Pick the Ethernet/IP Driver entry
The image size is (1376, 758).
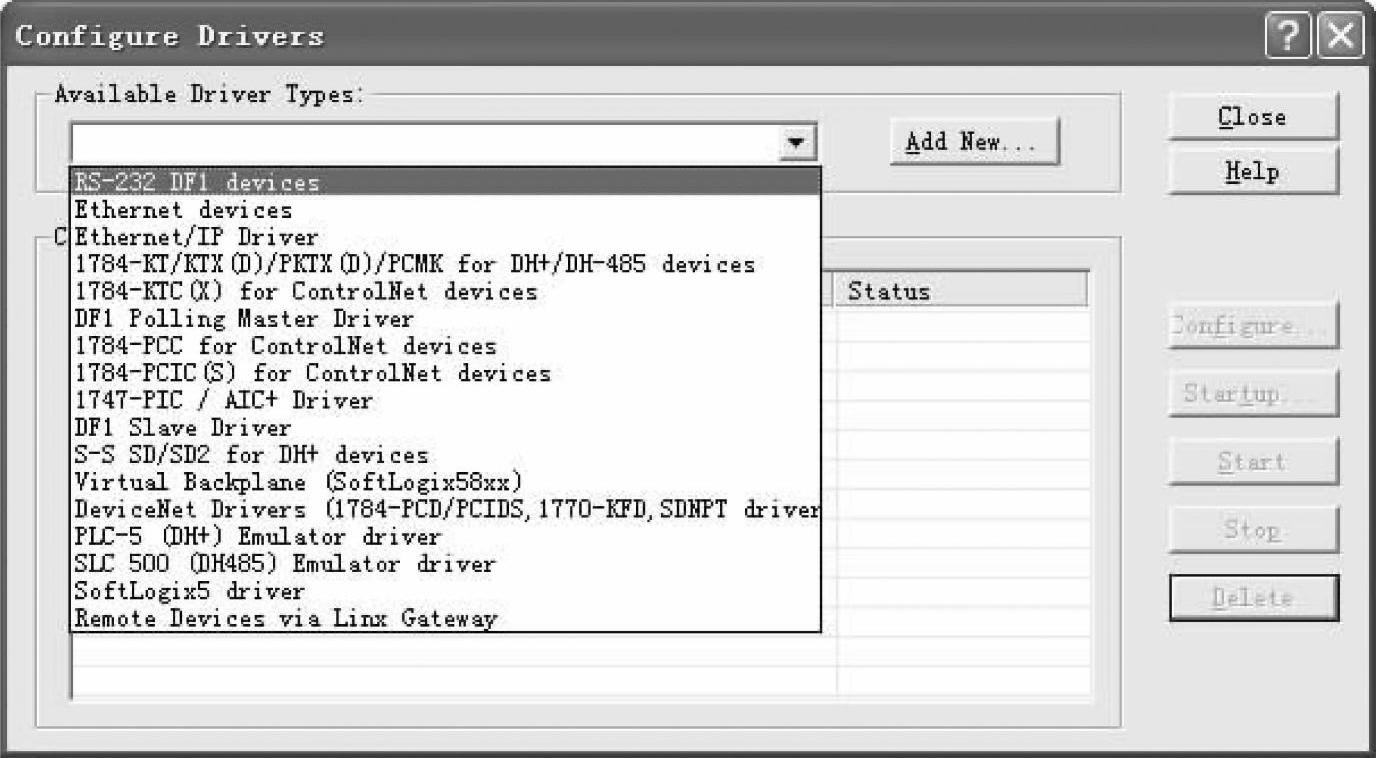click(x=446, y=237)
